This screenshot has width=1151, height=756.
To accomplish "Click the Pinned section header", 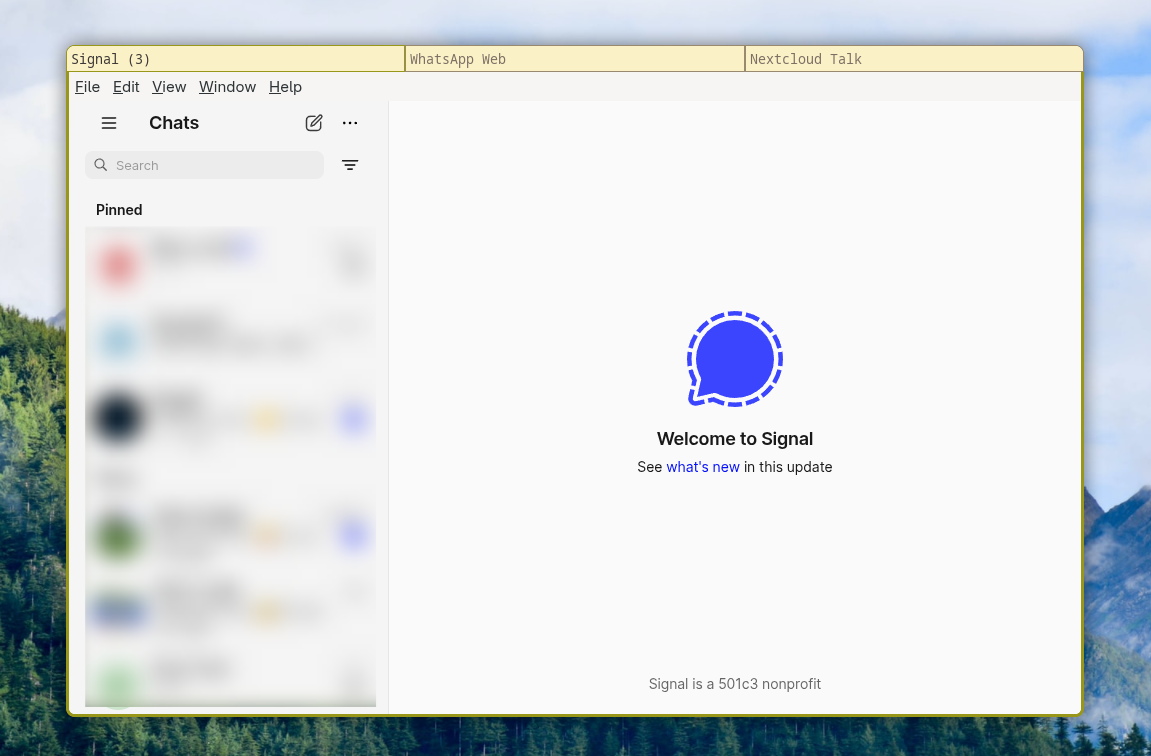I will point(119,210).
